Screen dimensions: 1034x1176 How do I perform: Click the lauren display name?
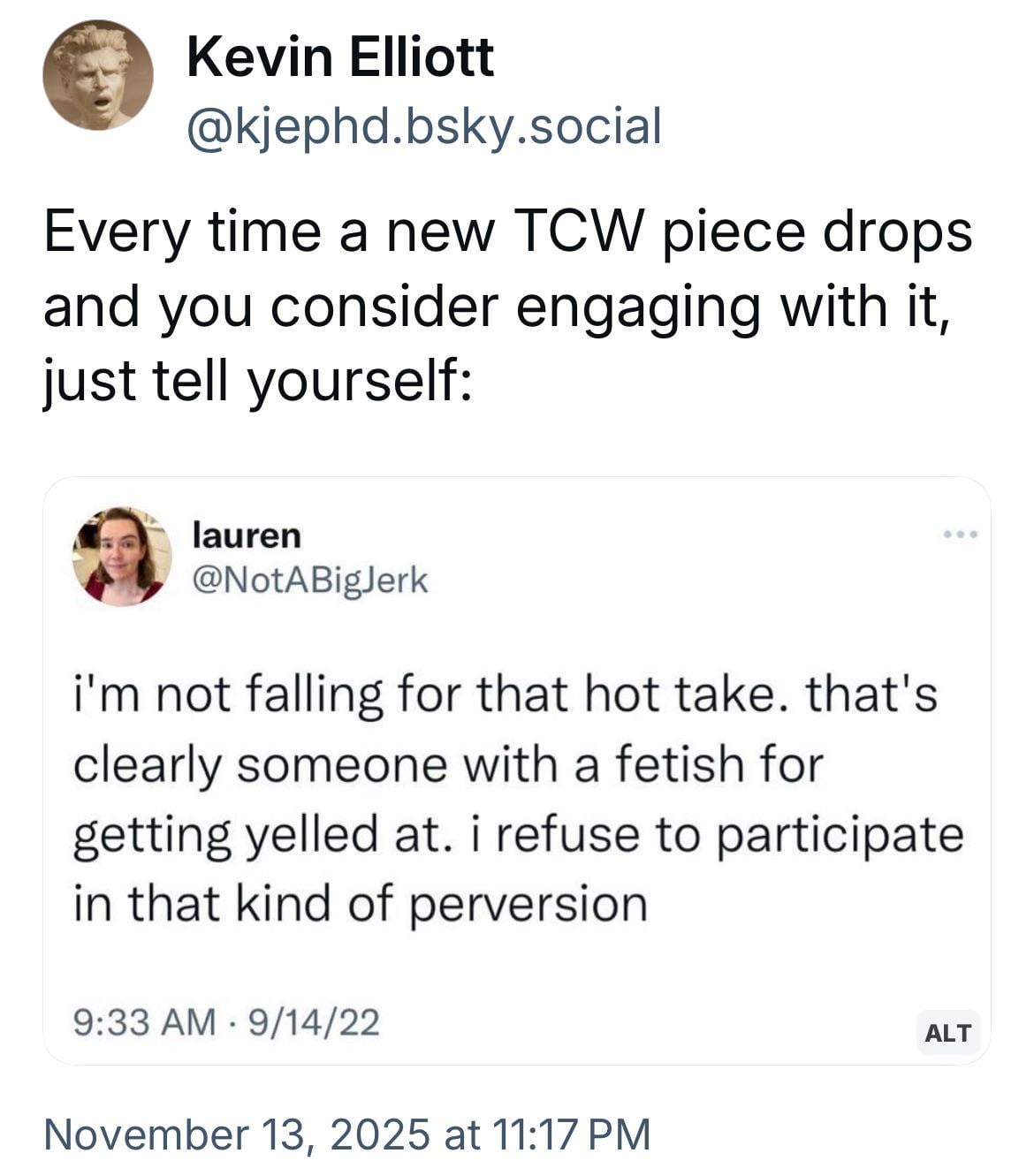pos(247,535)
